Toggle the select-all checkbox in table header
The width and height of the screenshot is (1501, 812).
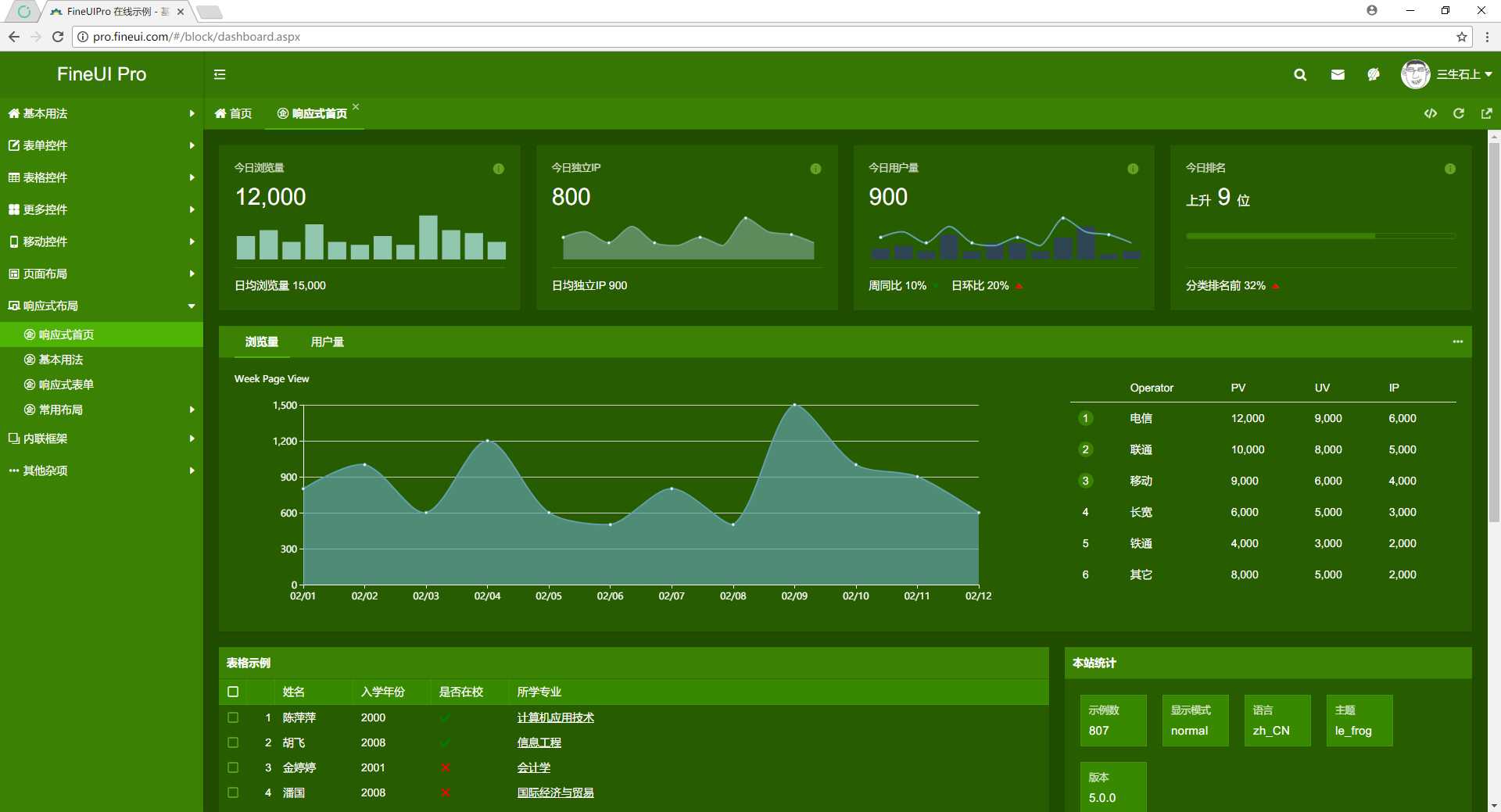coord(233,692)
